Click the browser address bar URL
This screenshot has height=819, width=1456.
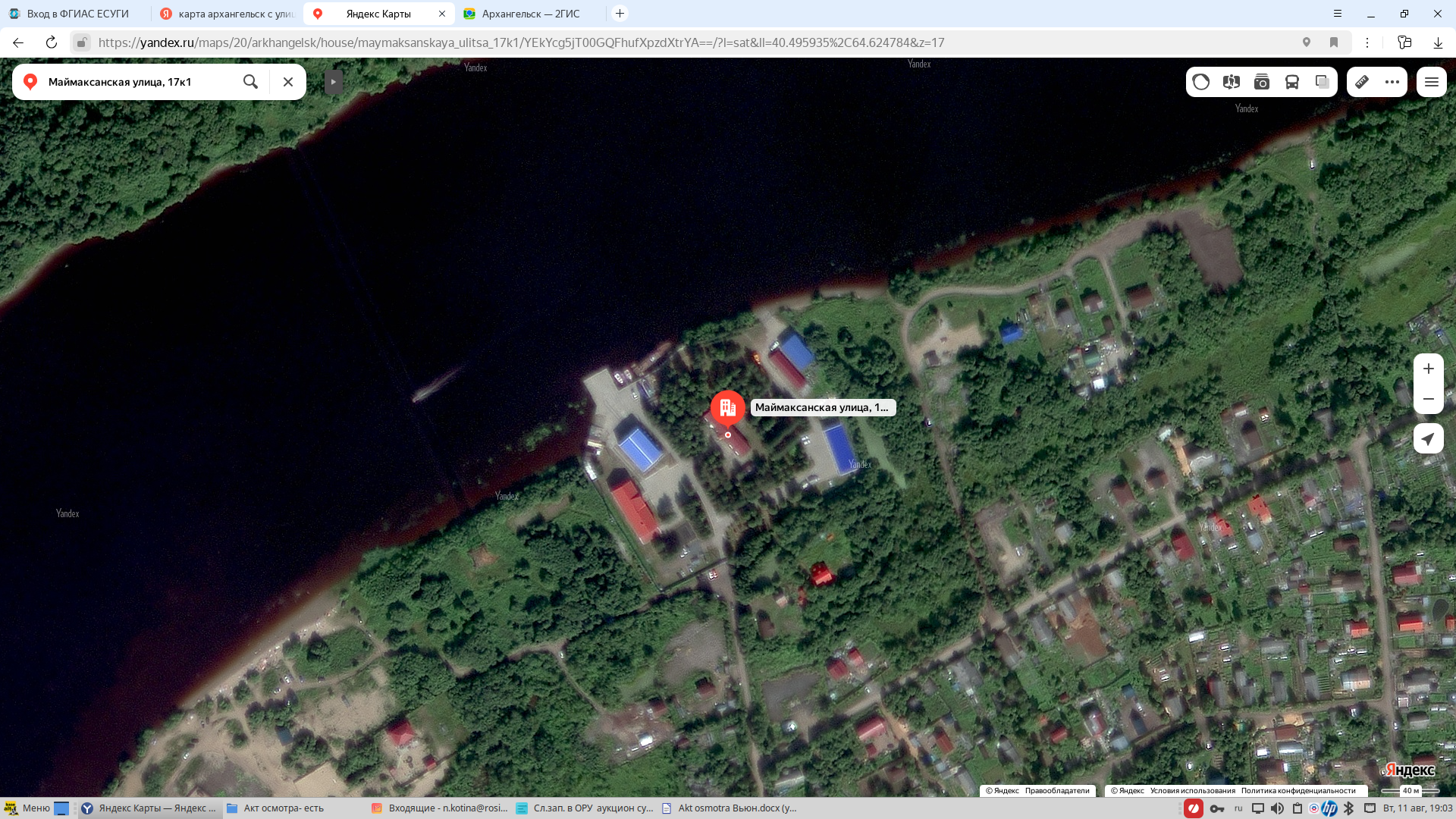521,42
